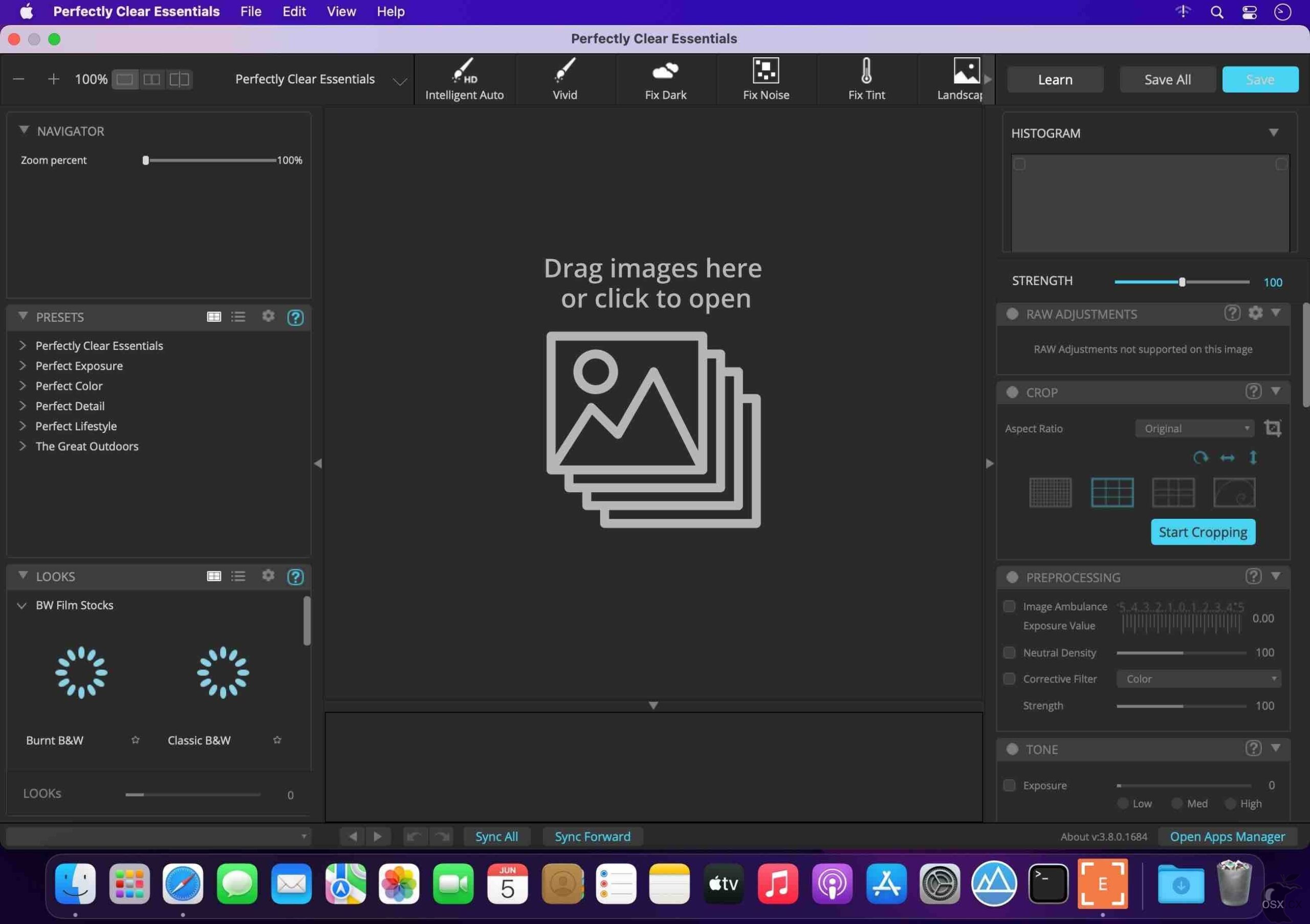Apply the Fix Noise preset

[766, 79]
